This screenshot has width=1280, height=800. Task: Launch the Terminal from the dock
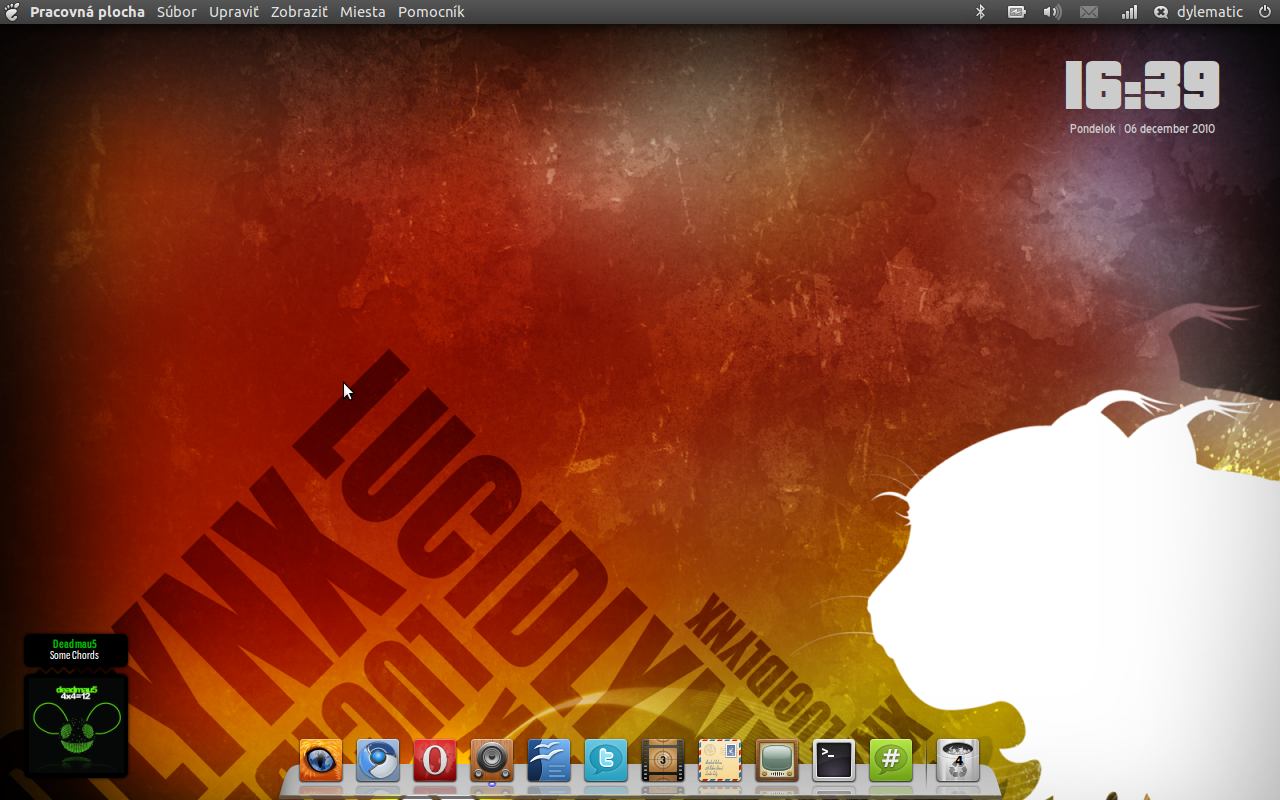click(x=834, y=761)
